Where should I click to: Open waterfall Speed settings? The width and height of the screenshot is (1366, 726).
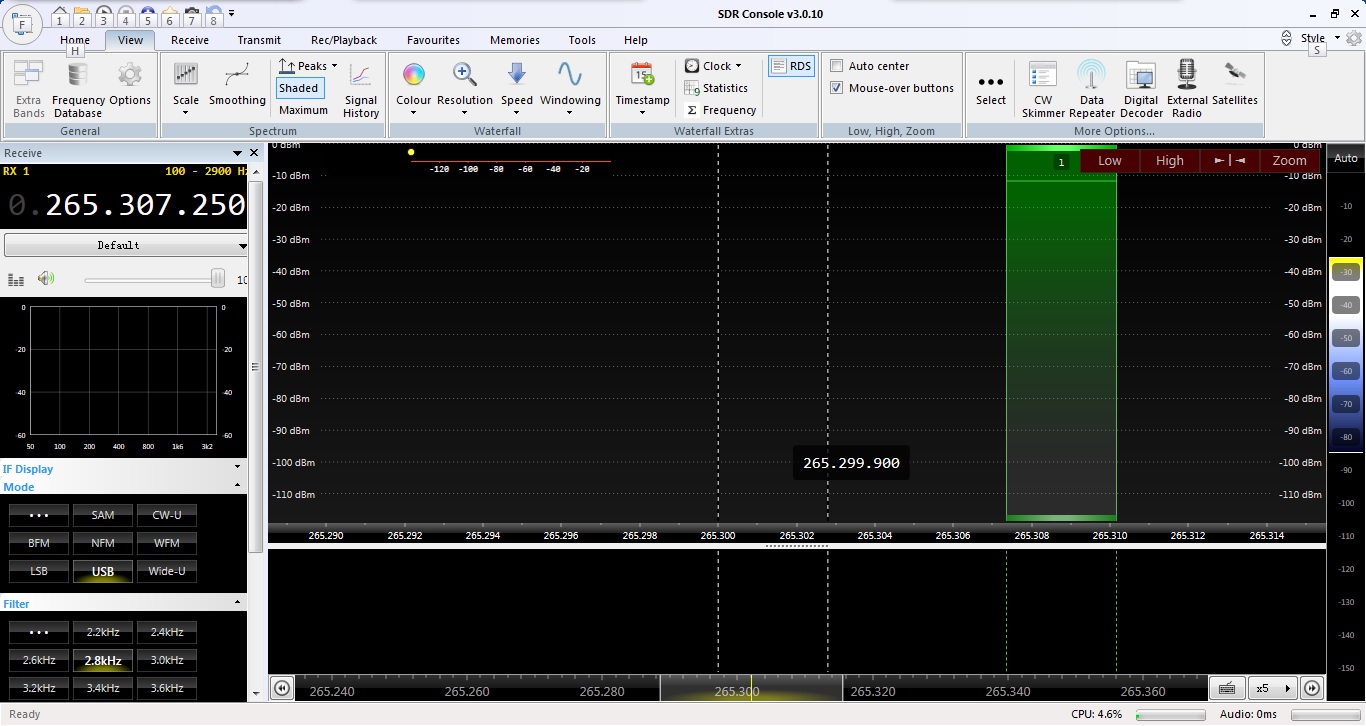(x=517, y=88)
